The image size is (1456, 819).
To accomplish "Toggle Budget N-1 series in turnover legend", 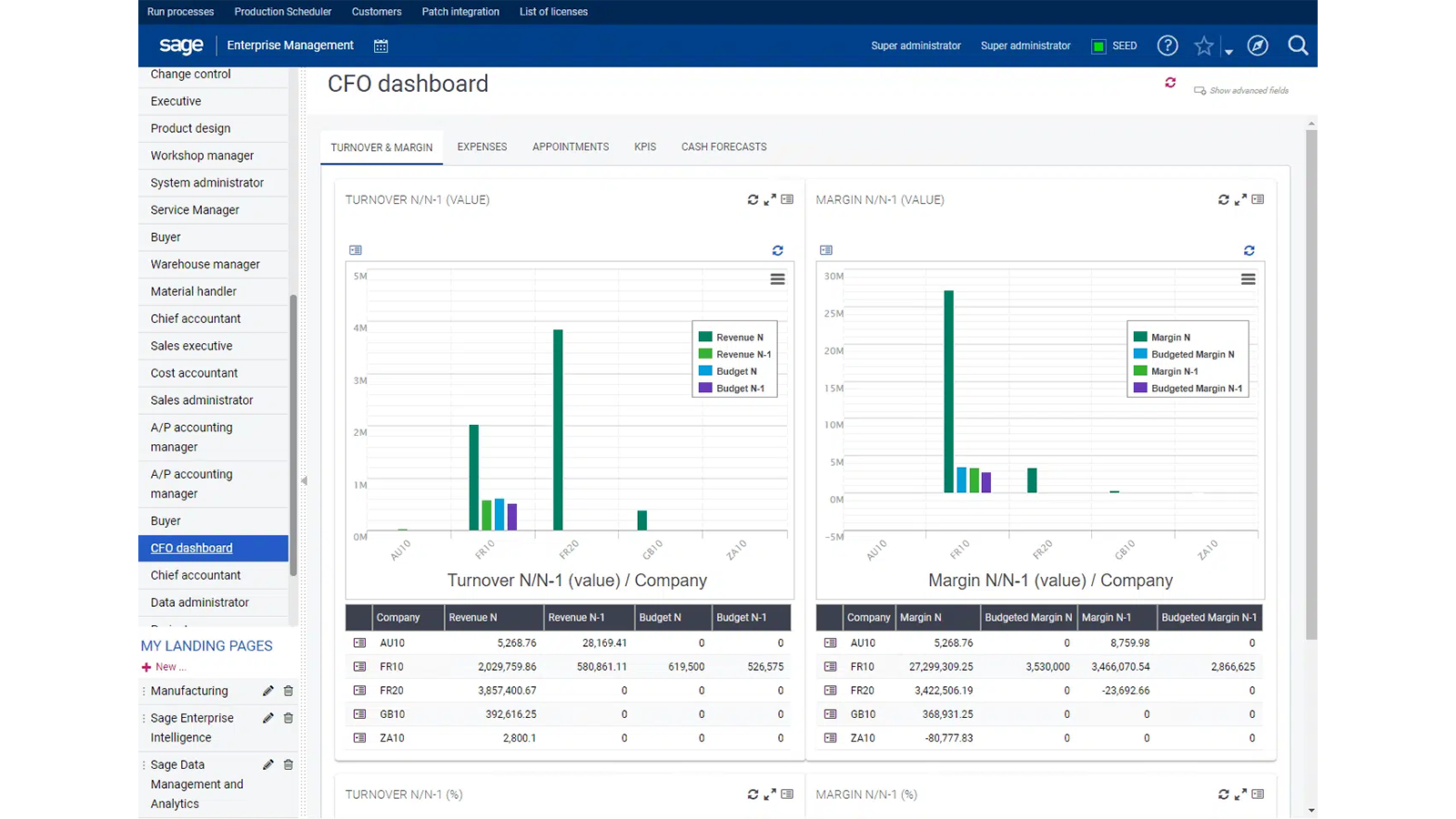I will coord(739,389).
